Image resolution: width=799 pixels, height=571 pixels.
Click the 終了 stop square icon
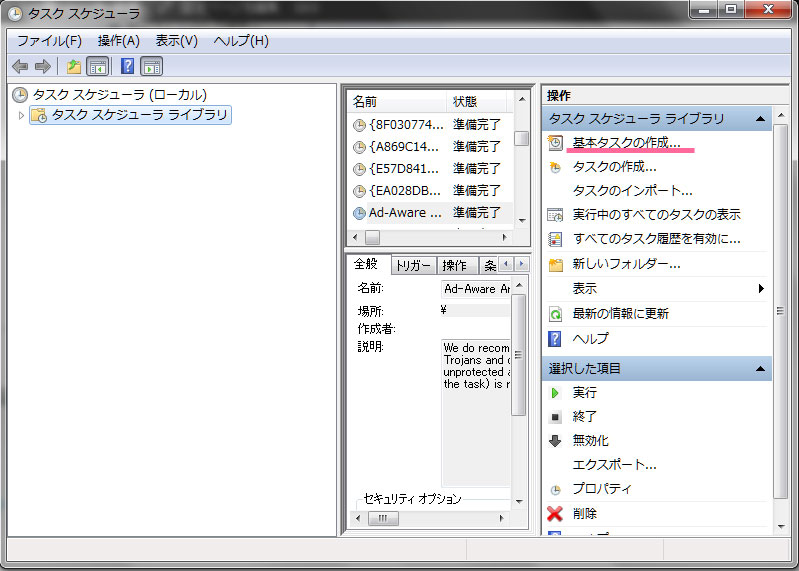[555, 417]
